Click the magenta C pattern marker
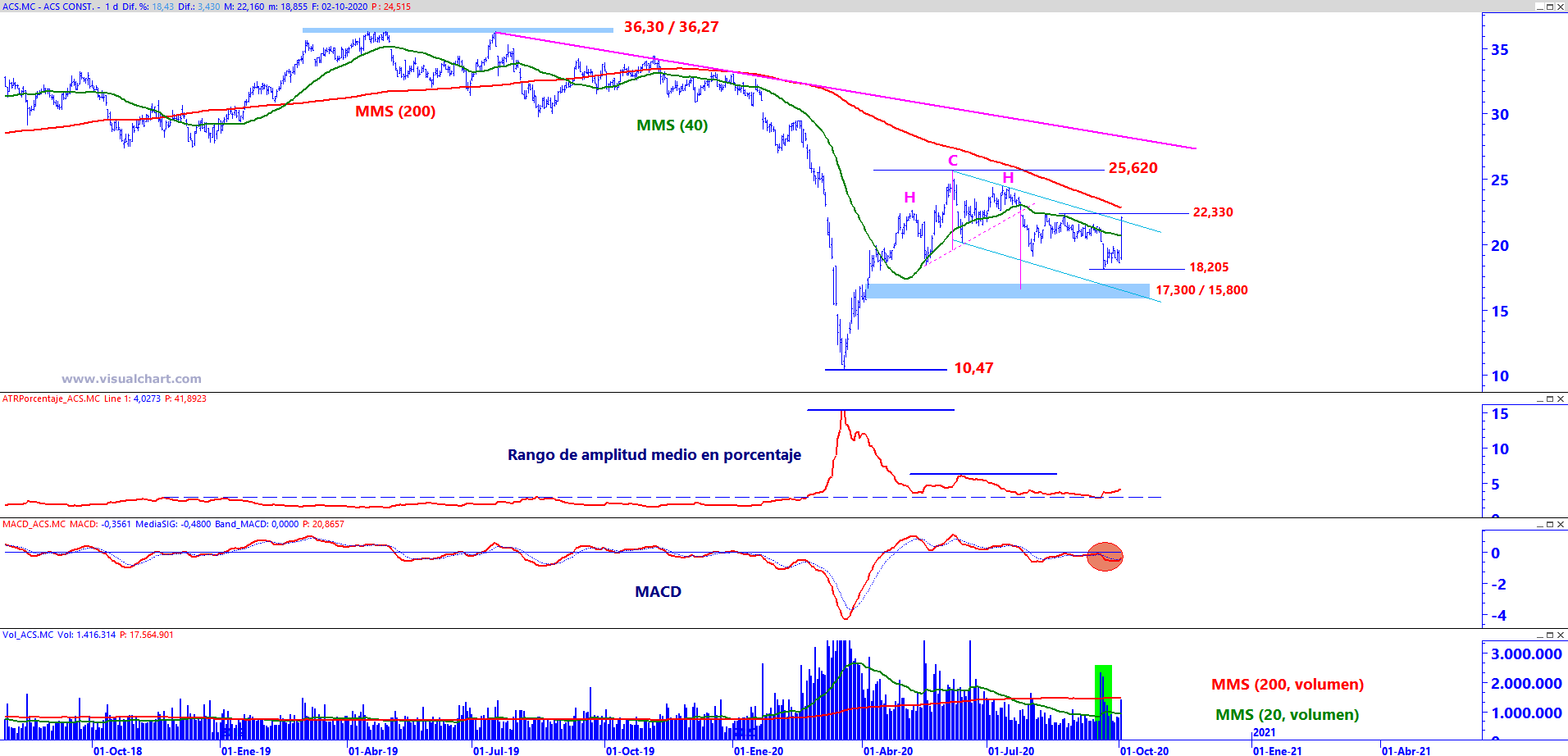 click(x=953, y=161)
